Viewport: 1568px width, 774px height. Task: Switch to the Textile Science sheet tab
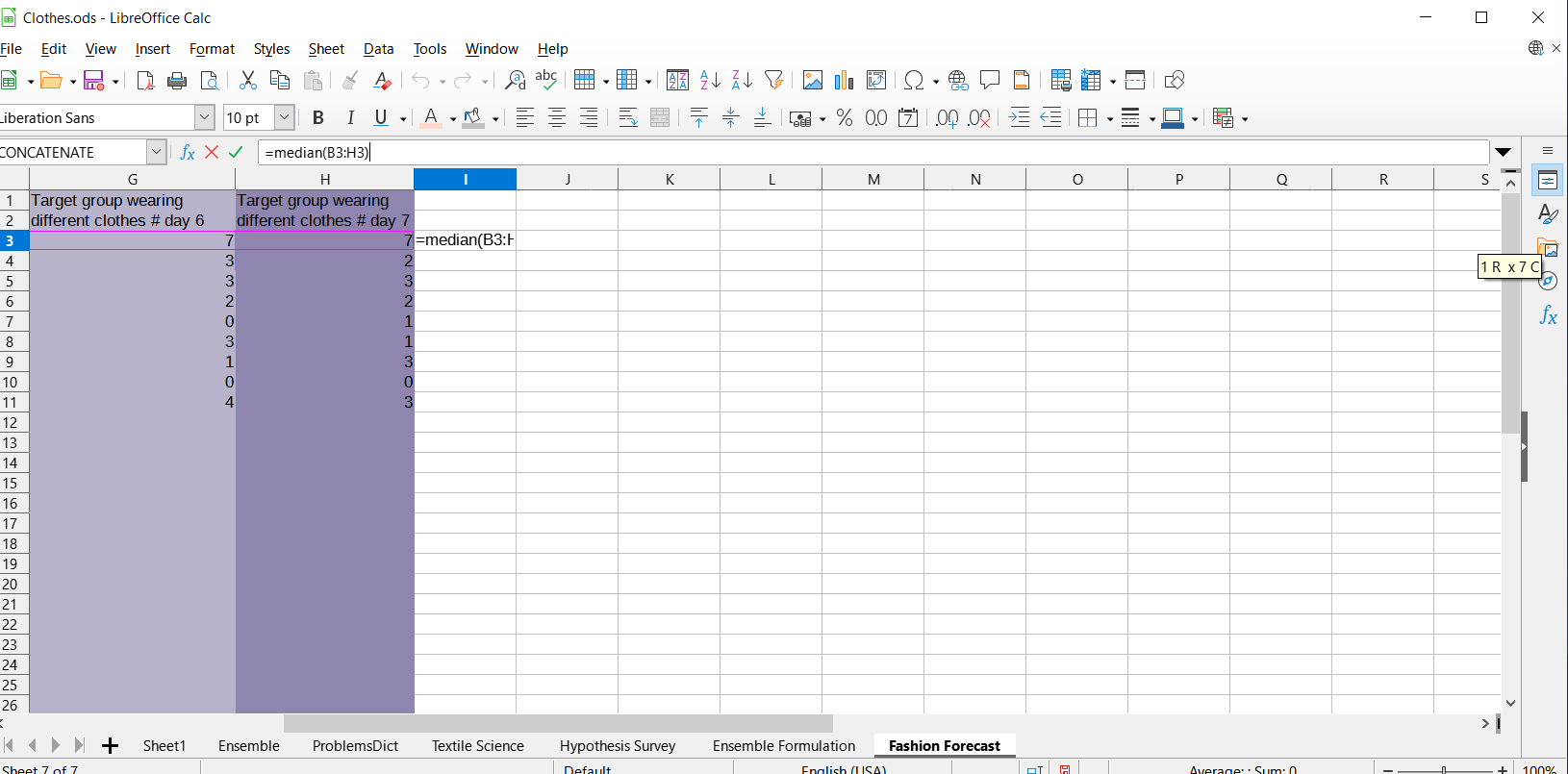pyautogui.click(x=478, y=746)
